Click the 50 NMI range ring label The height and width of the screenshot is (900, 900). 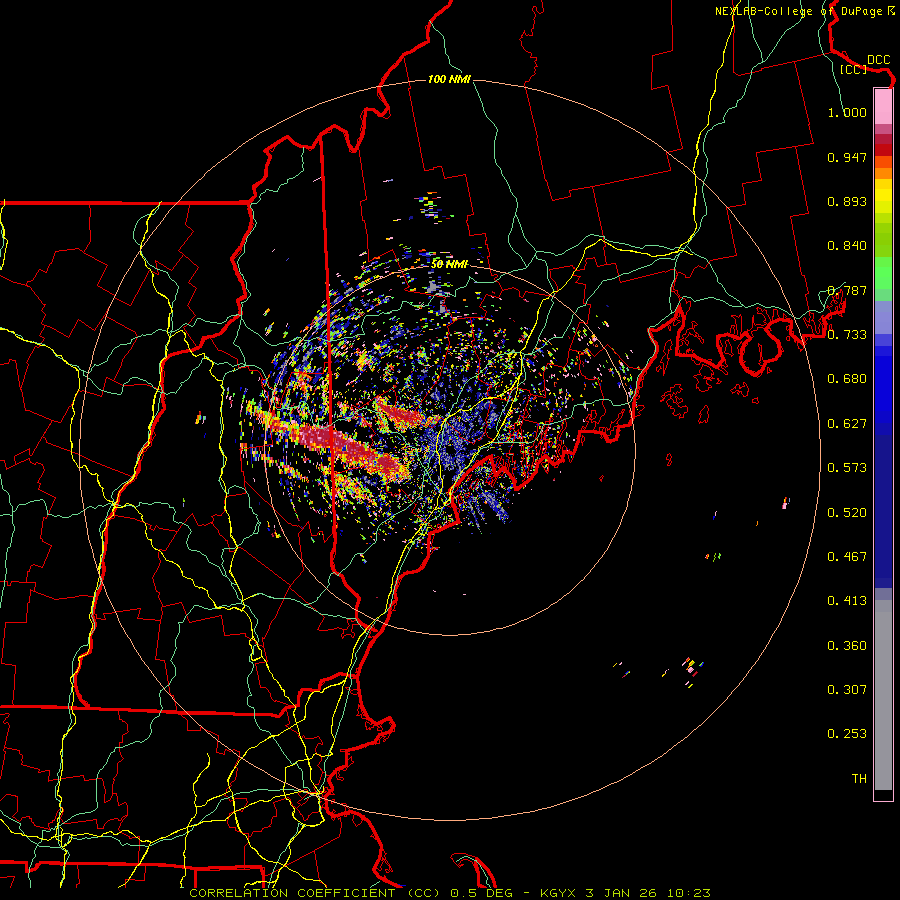tap(449, 264)
